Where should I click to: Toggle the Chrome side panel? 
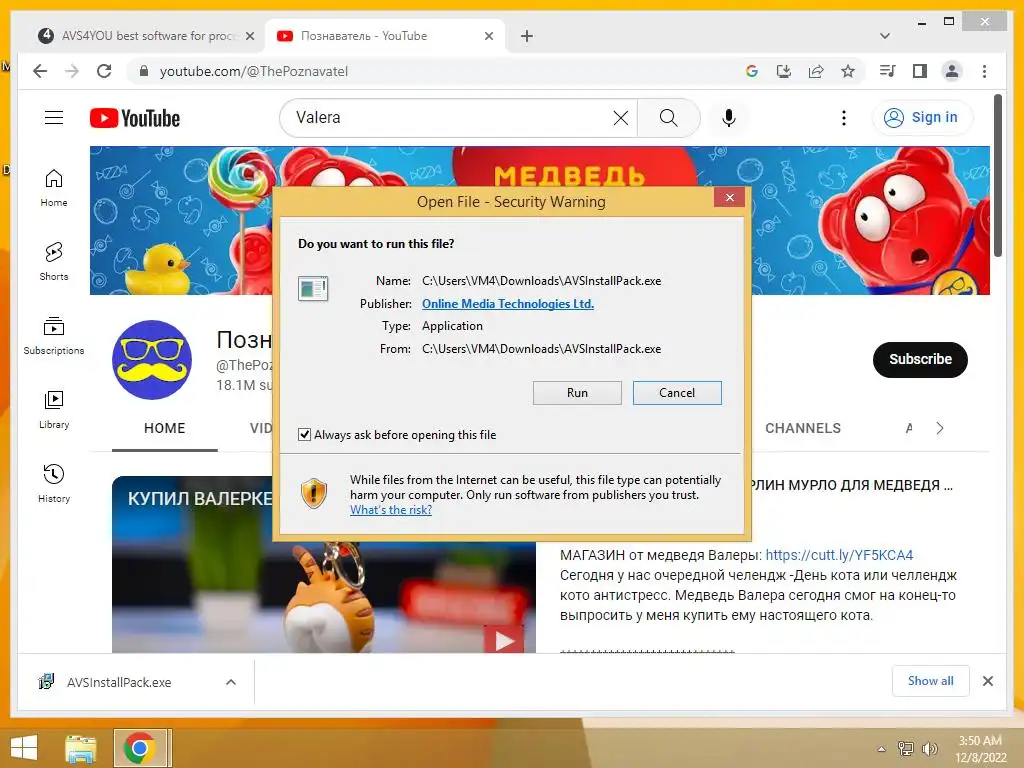pyautogui.click(x=920, y=71)
